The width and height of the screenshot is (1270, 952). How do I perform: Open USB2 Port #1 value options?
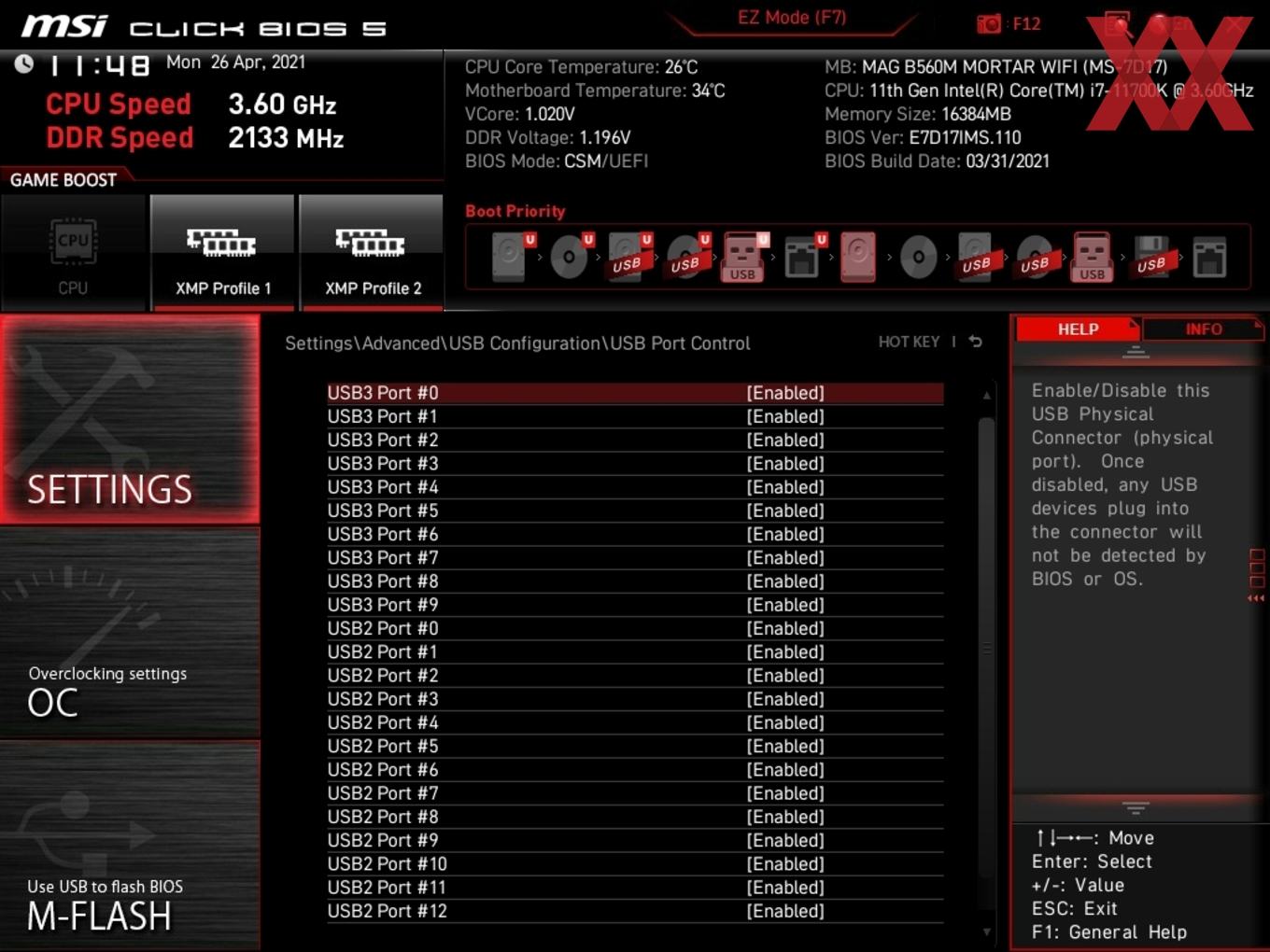coord(785,652)
